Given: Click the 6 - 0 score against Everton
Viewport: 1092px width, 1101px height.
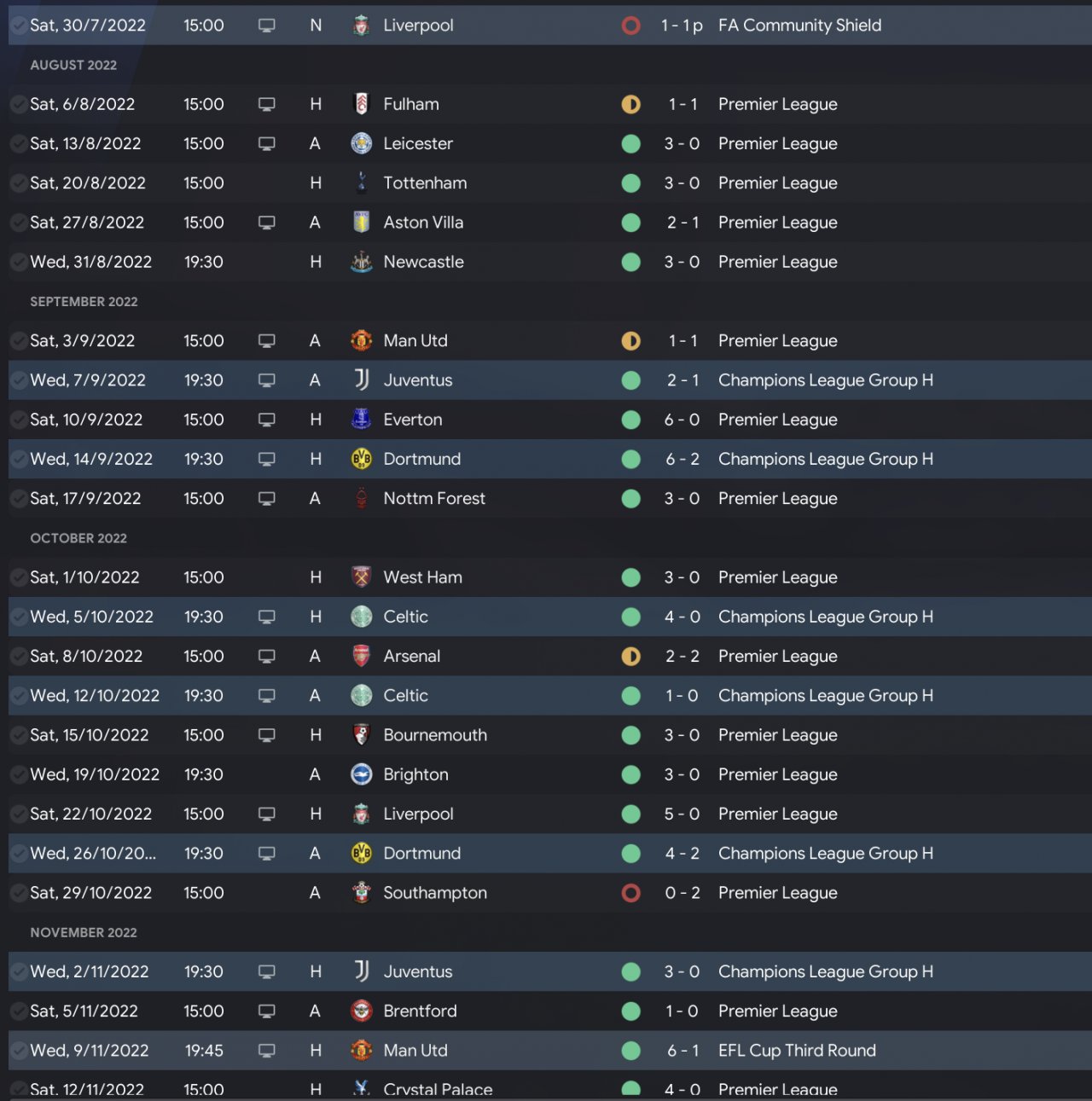Looking at the screenshot, I should pos(682,420).
